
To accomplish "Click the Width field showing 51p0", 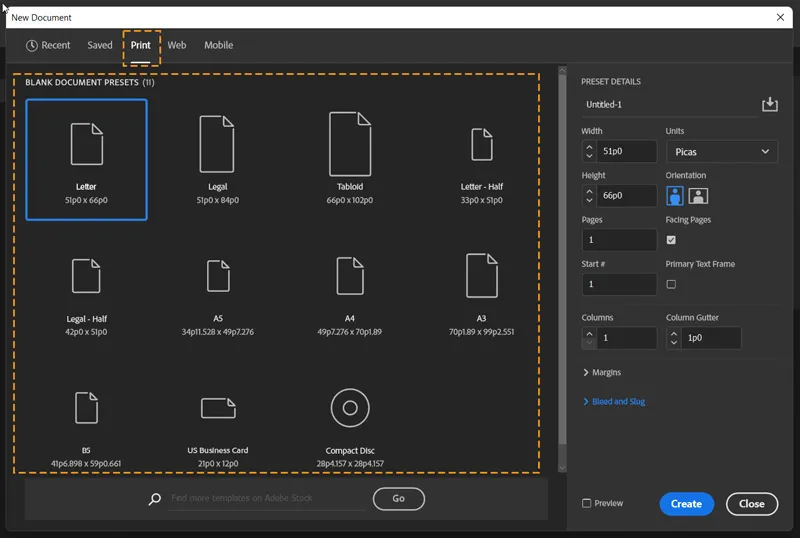I will [627, 152].
